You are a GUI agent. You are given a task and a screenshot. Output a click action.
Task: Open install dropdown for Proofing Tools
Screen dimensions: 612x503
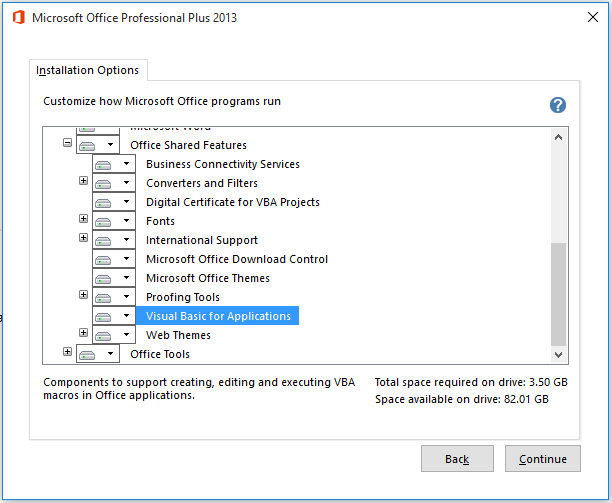(114, 297)
